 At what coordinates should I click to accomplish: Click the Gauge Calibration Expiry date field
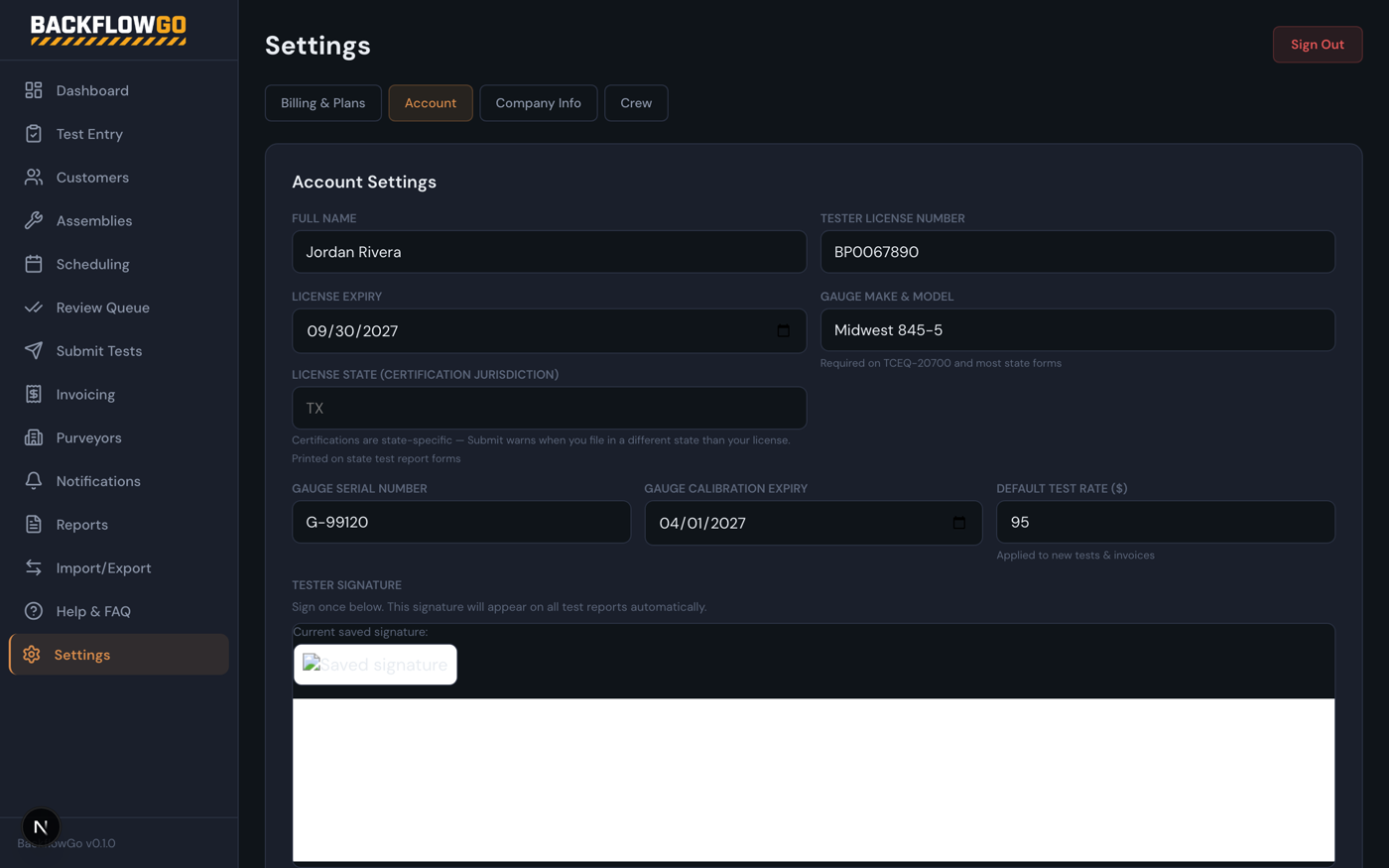pos(814,523)
